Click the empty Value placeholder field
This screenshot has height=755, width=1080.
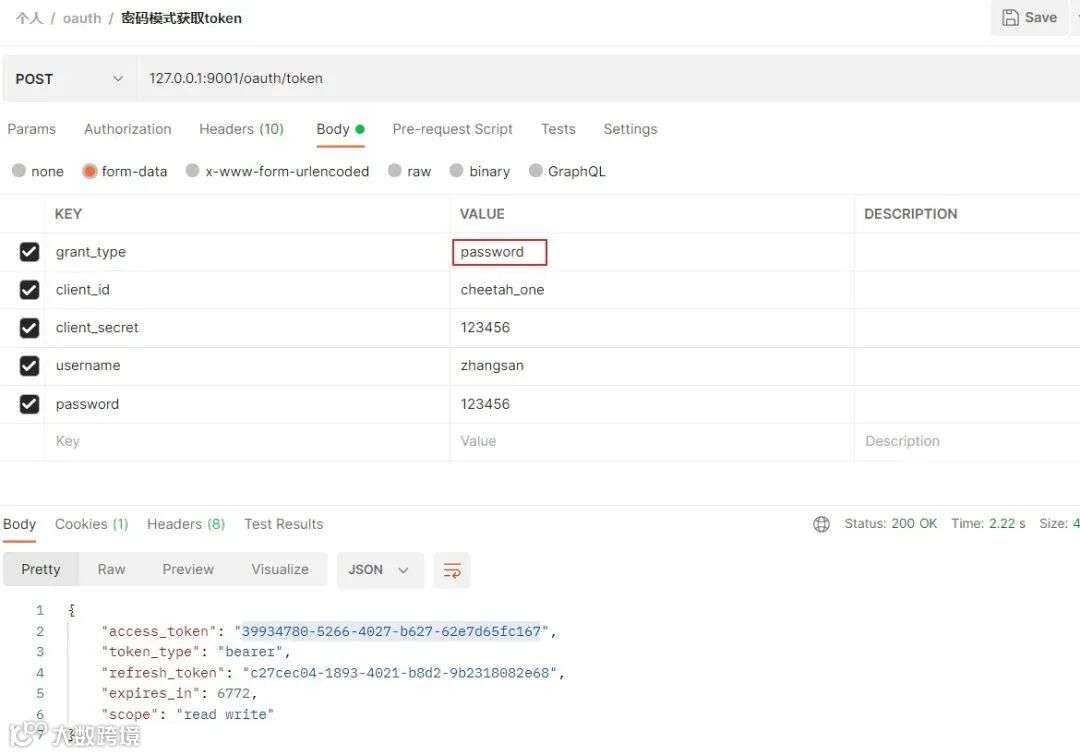click(652, 441)
